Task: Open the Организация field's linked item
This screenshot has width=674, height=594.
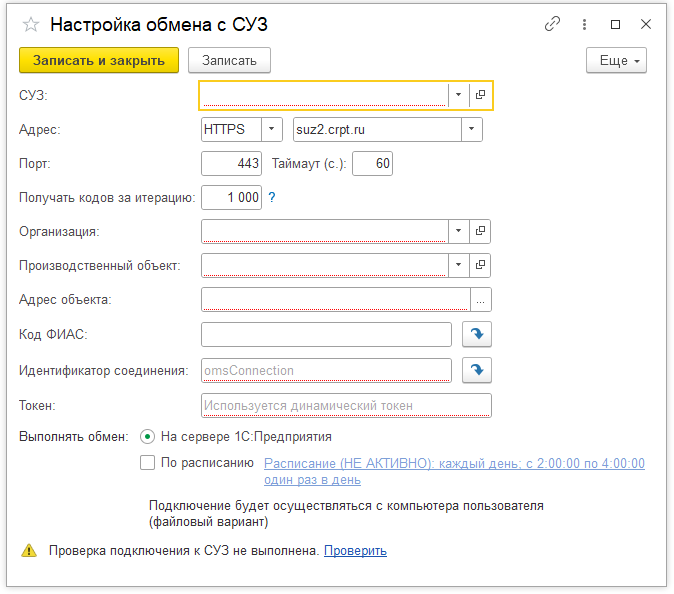Action: pyautogui.click(x=480, y=231)
